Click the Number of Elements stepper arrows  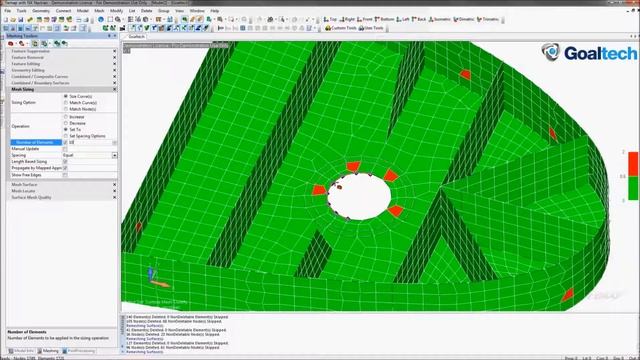[114, 142]
